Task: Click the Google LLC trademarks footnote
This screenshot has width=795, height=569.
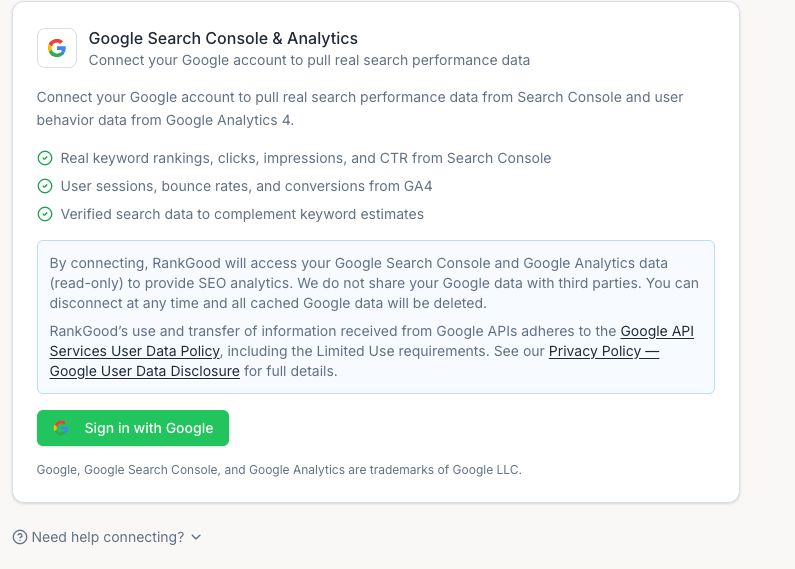Action: pyautogui.click(x=279, y=470)
